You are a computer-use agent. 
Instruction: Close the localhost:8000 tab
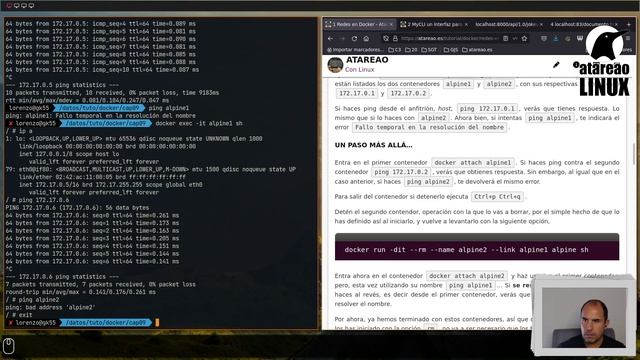pyautogui.click(x=541, y=24)
